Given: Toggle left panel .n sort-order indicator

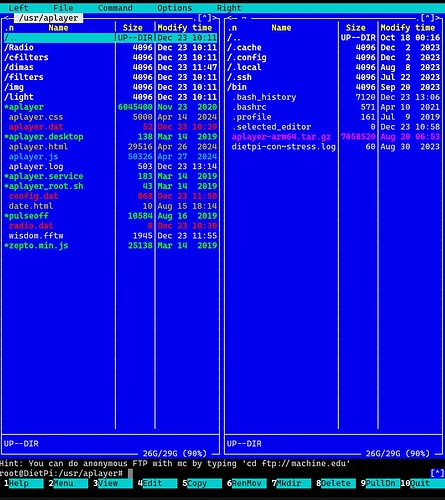Looking at the screenshot, I should [x=9, y=28].
